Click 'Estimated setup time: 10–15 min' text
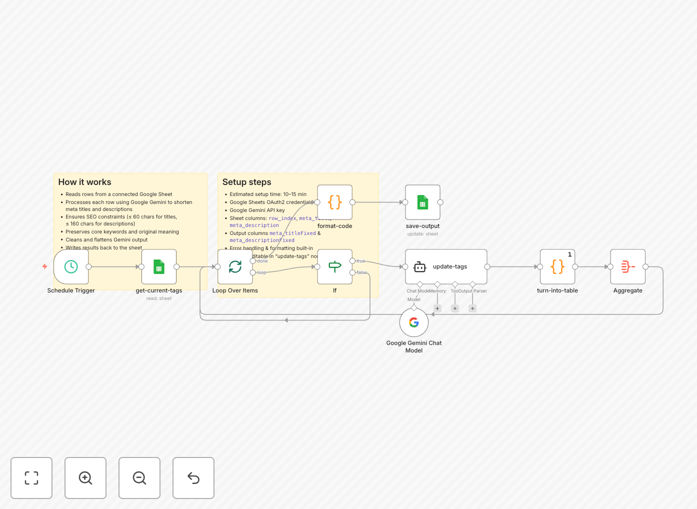 tap(268, 194)
